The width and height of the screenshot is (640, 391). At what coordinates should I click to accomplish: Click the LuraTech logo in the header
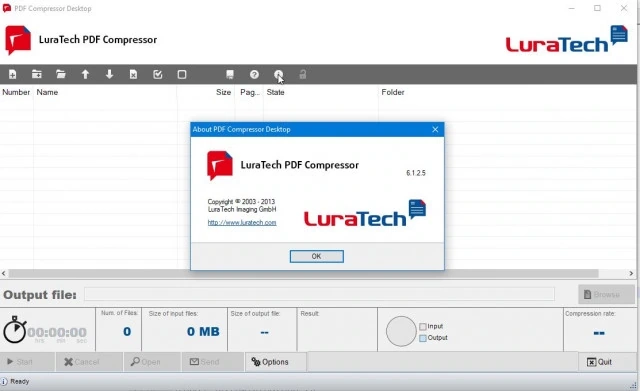click(x=567, y=40)
